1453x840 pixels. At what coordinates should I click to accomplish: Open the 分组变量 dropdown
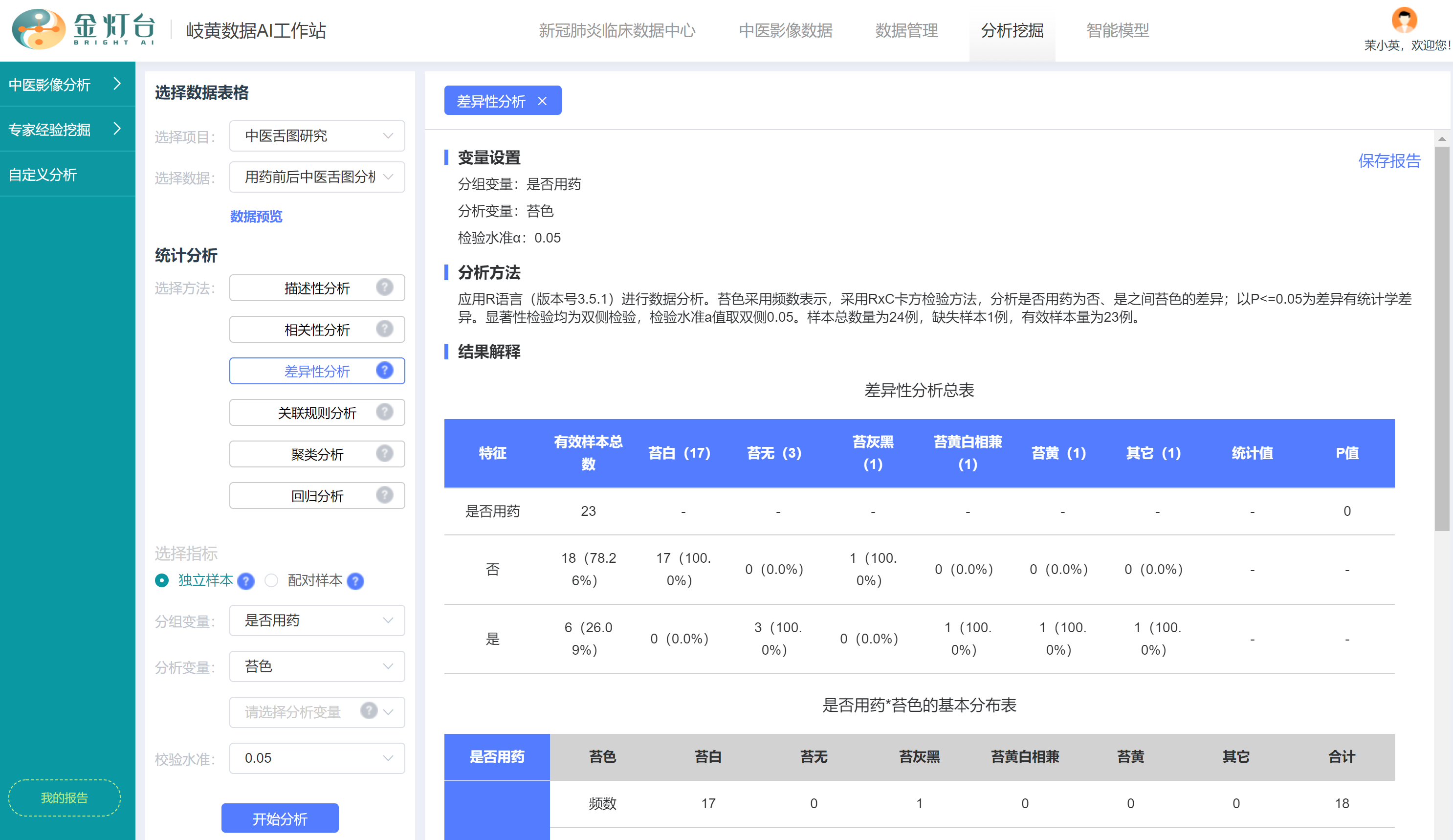click(x=316, y=620)
